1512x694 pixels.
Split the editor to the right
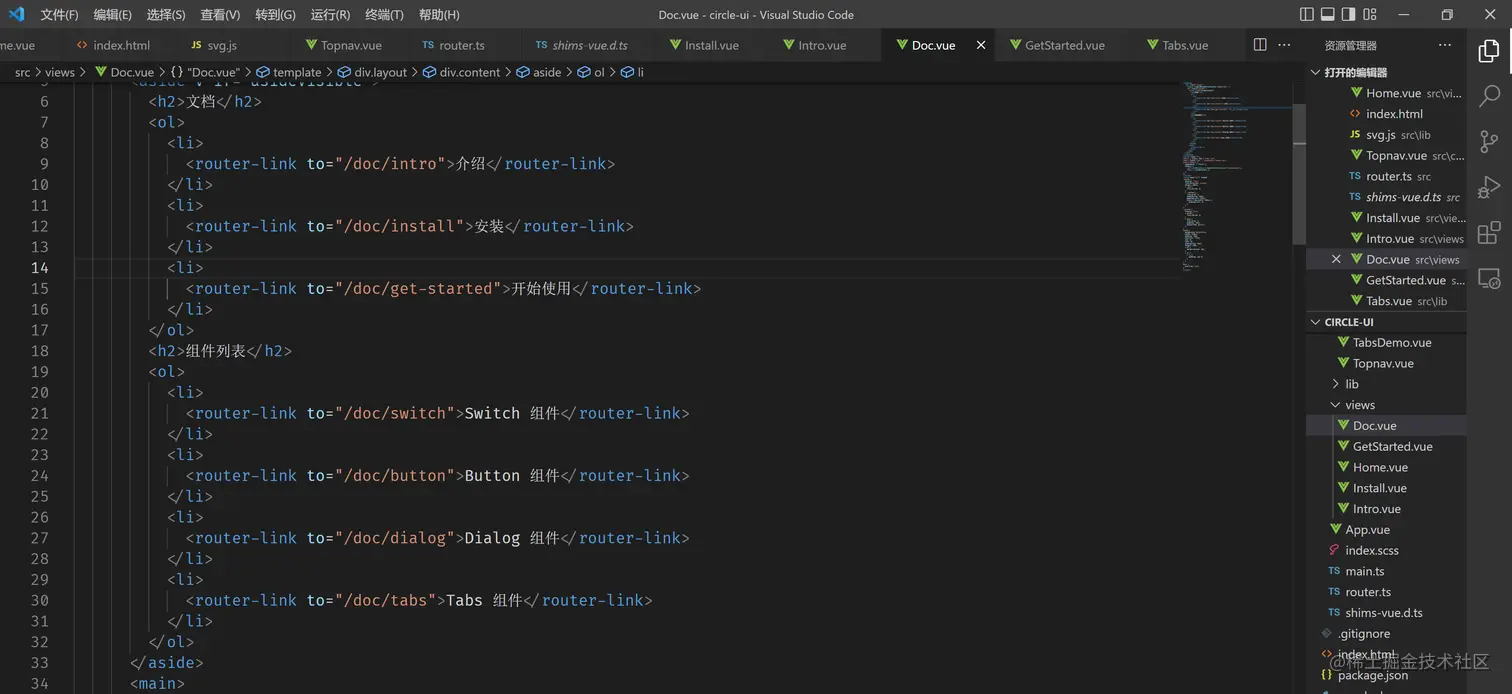[x=1260, y=45]
